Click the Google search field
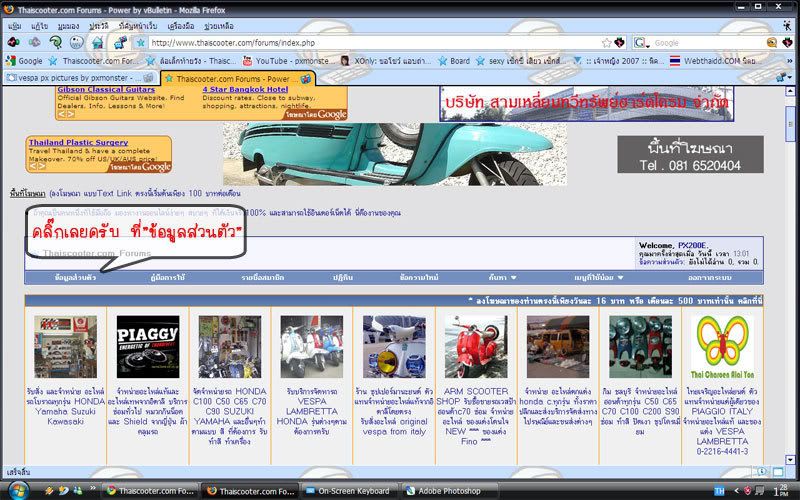The image size is (800, 500). 708,43
